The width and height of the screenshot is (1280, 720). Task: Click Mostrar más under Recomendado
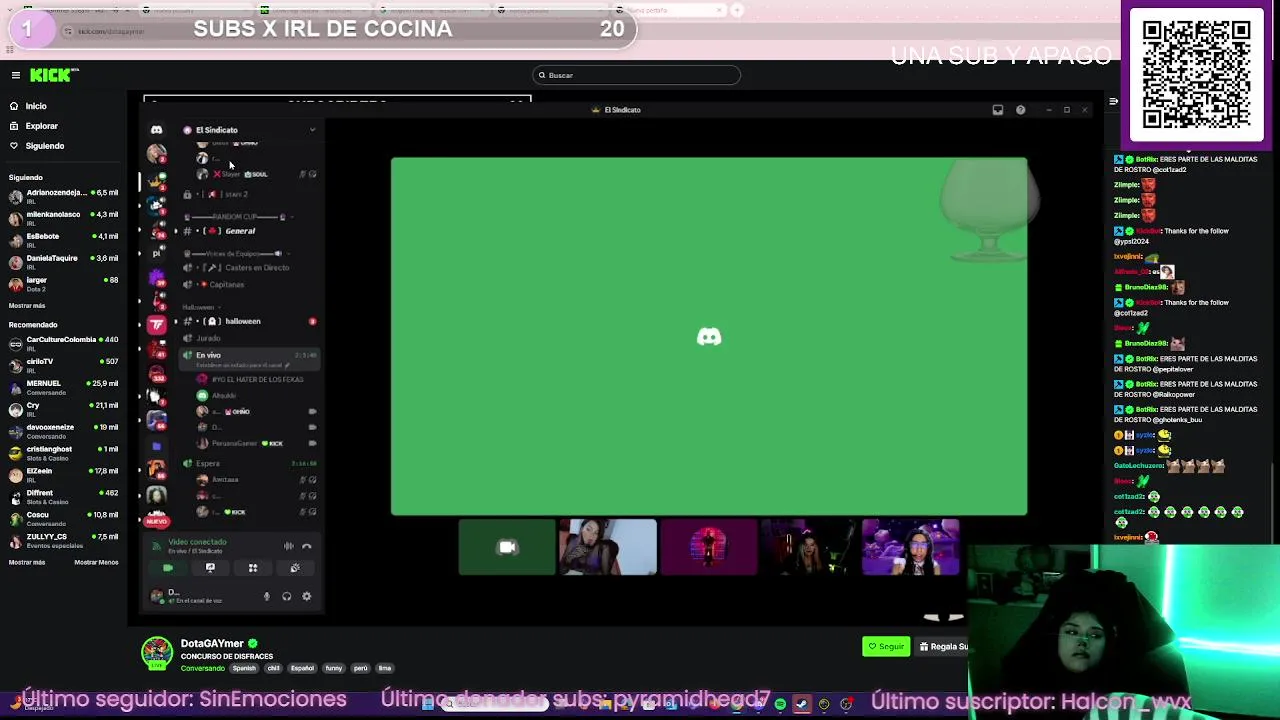(x=27, y=563)
